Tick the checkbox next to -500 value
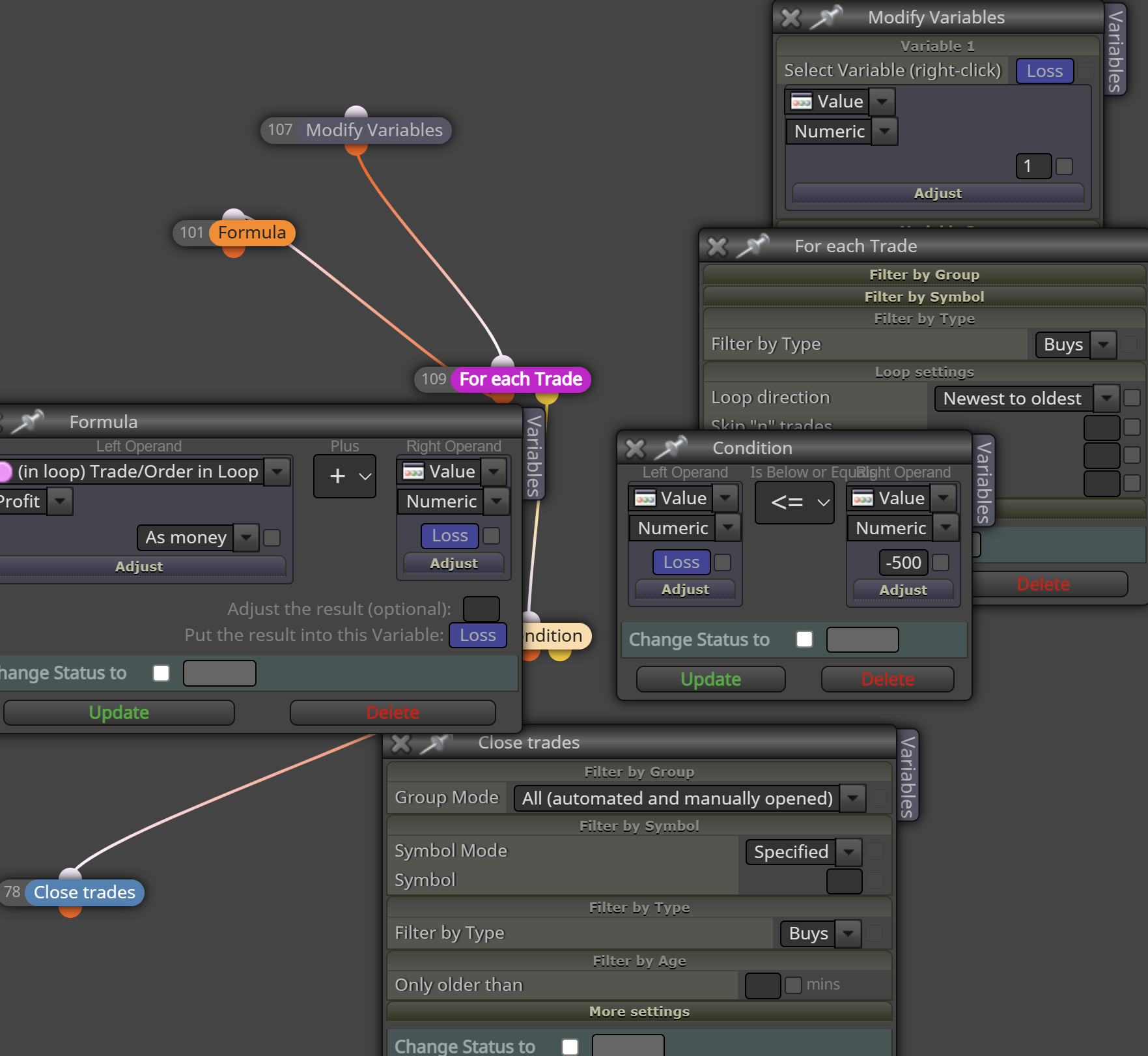This screenshot has width=1148, height=1056. [x=941, y=562]
